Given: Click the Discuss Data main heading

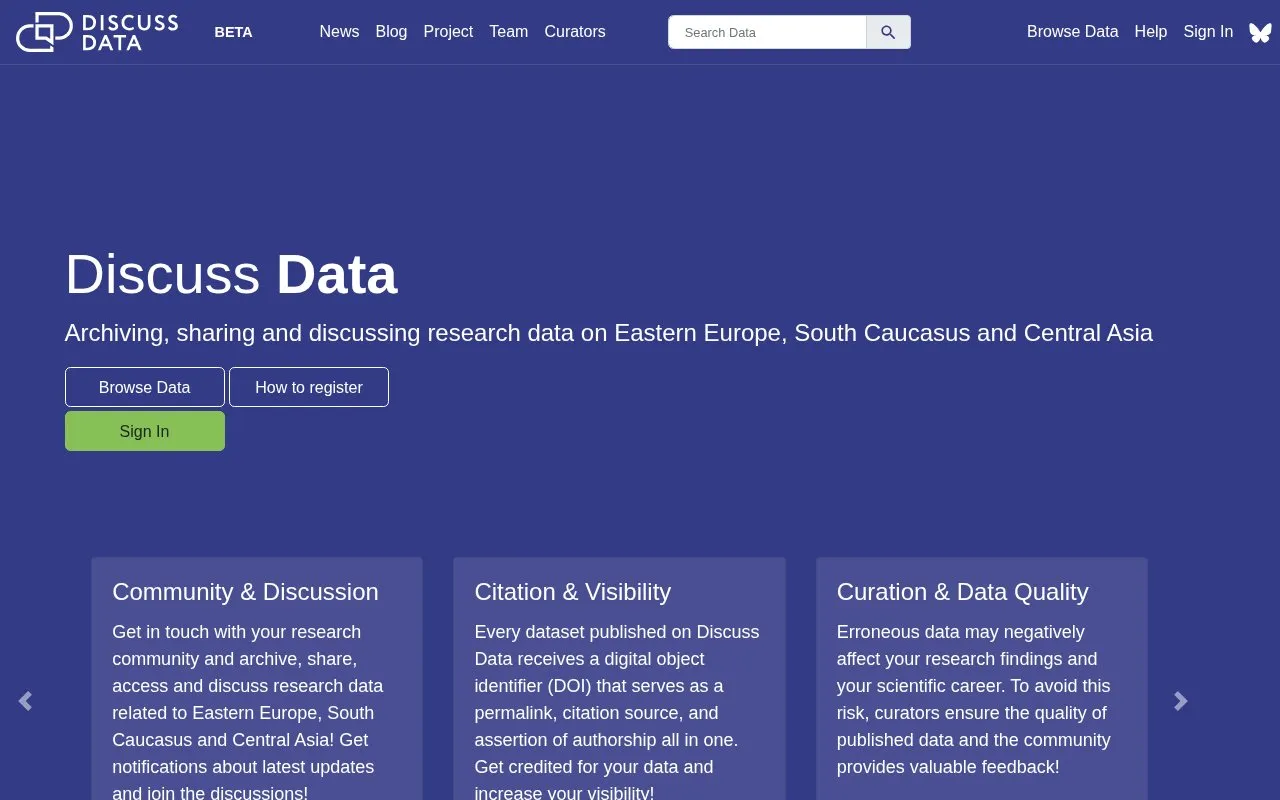Looking at the screenshot, I should pyautogui.click(x=231, y=274).
